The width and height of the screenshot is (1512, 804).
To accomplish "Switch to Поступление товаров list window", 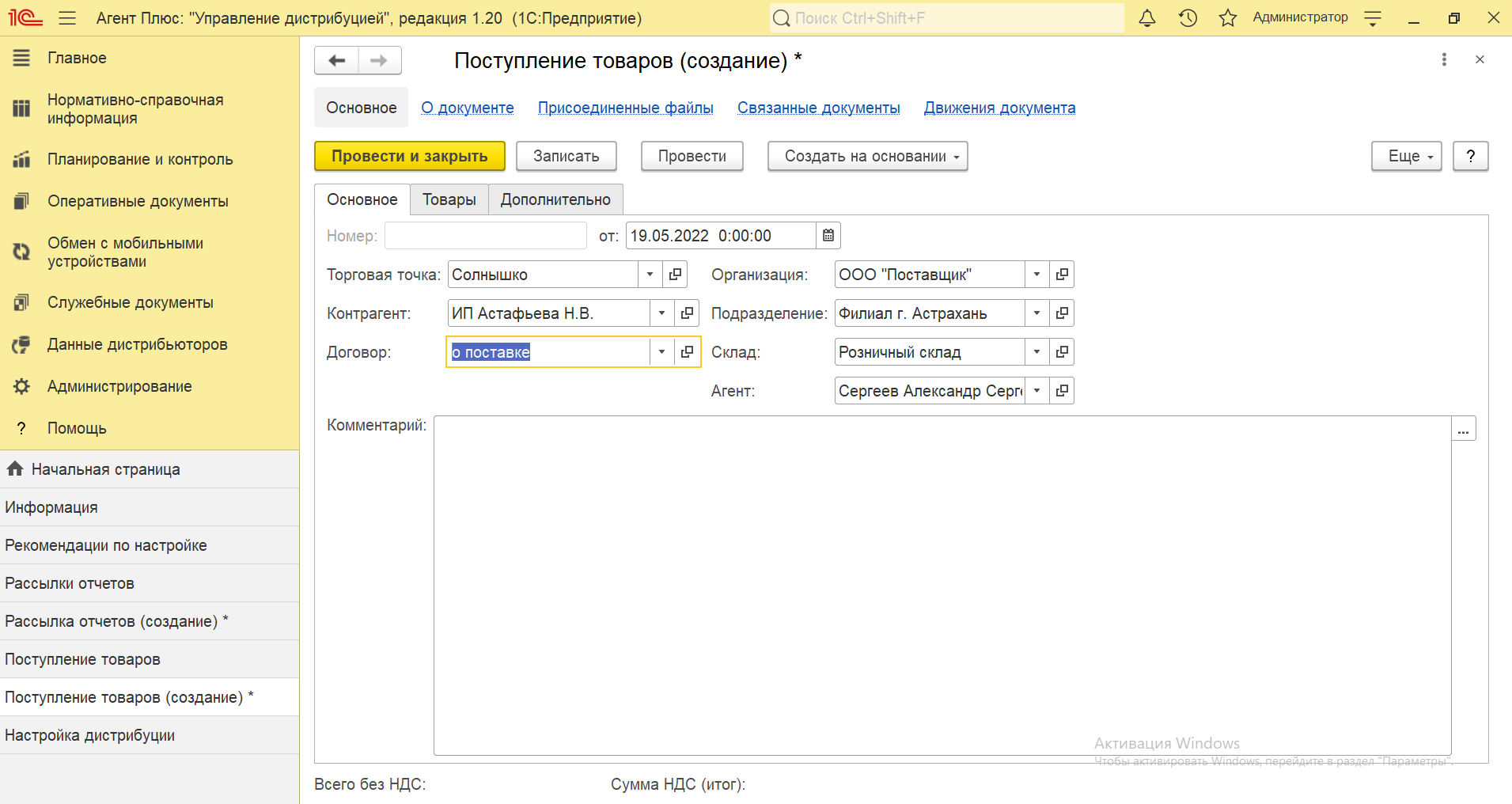I will point(150,659).
